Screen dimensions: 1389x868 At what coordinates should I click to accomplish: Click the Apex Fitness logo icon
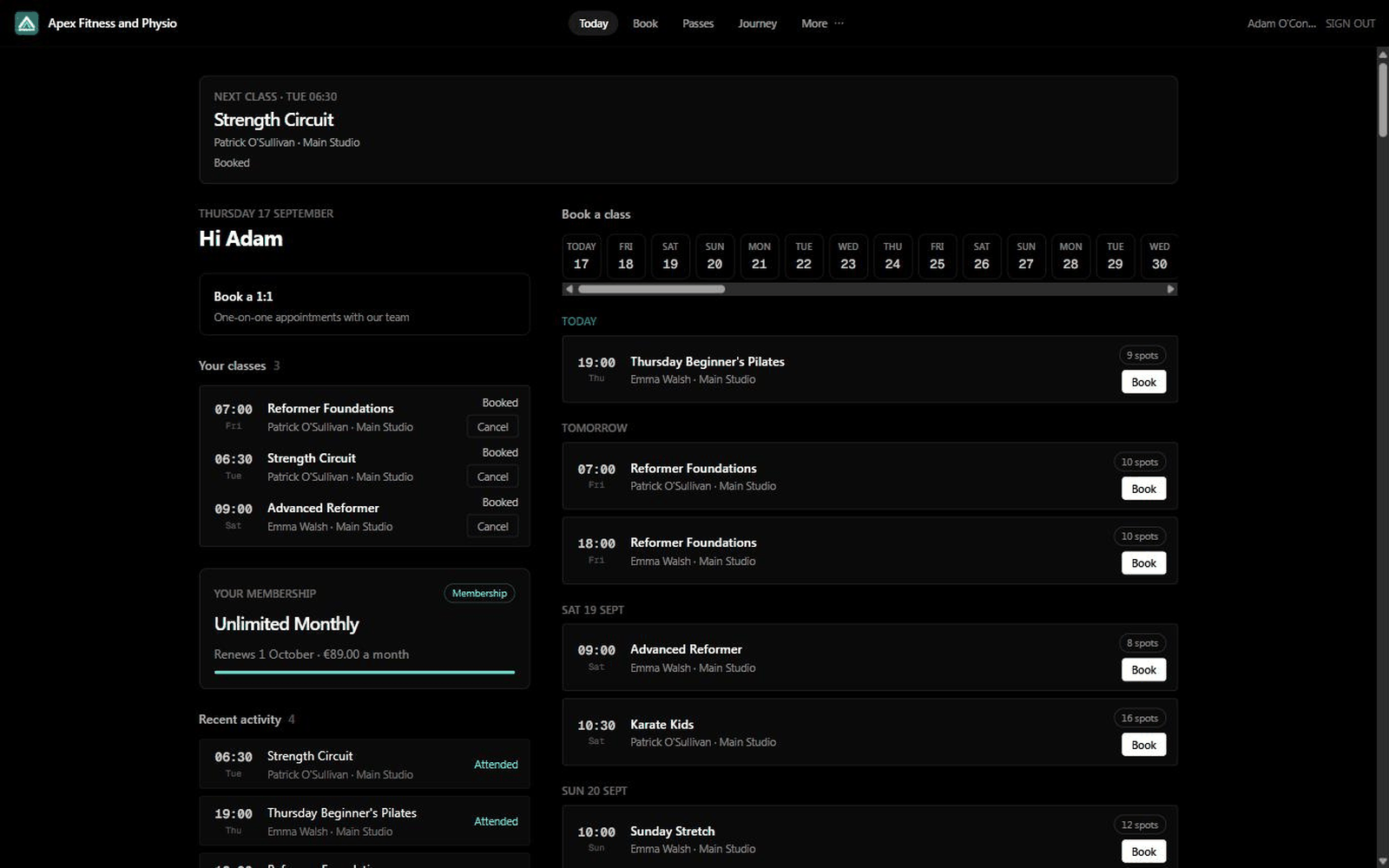click(27, 23)
